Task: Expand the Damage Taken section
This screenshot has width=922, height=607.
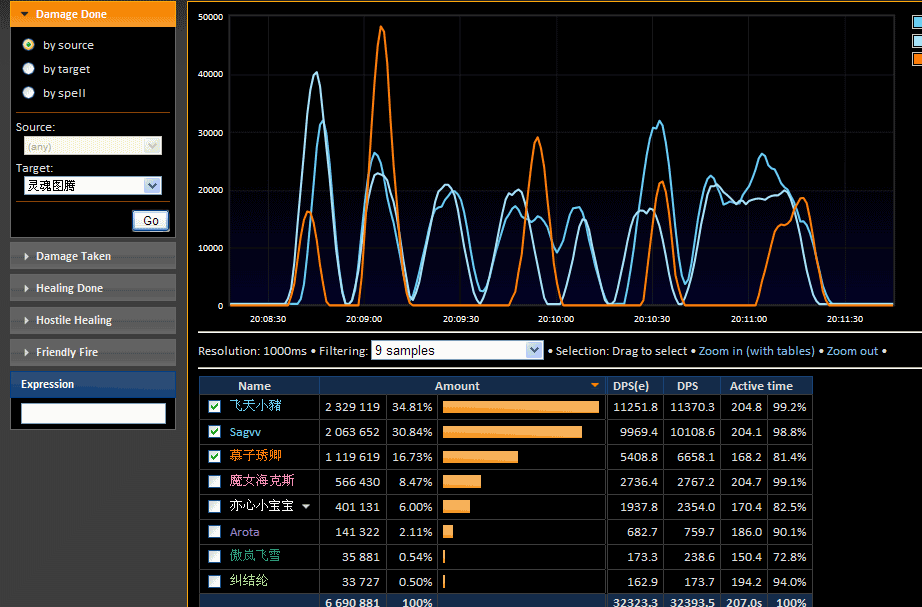Action: coord(93,256)
